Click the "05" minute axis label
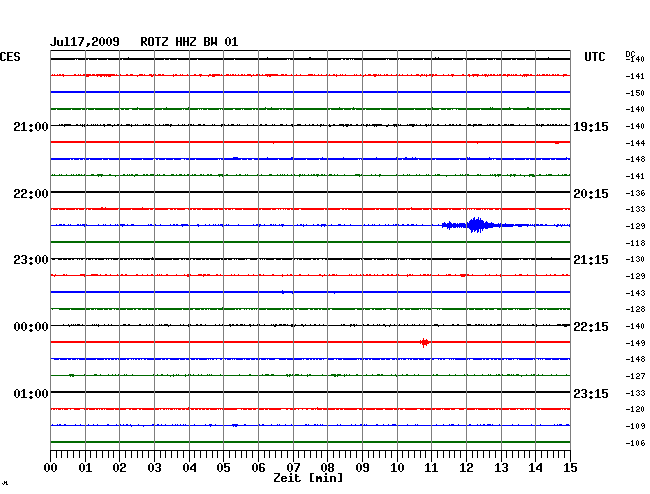The width and height of the screenshot is (650, 494). pyautogui.click(x=223, y=468)
